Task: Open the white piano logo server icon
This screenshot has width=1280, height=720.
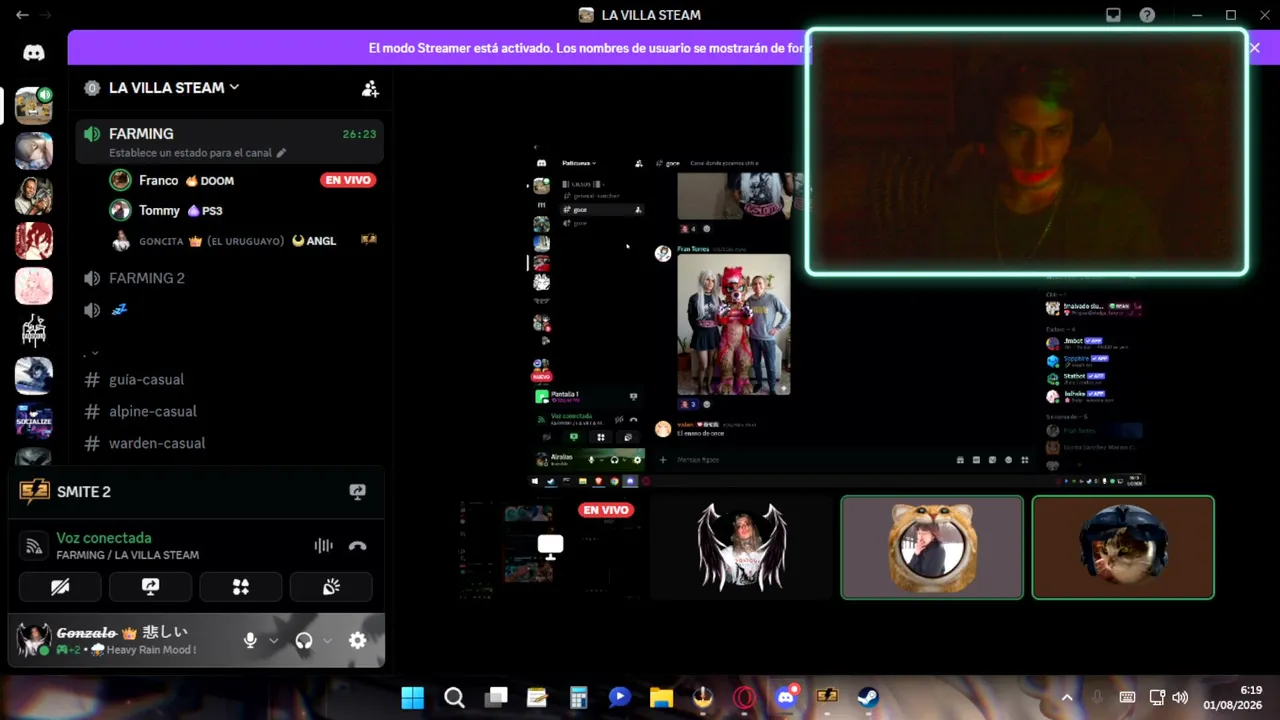Action: 34,331
